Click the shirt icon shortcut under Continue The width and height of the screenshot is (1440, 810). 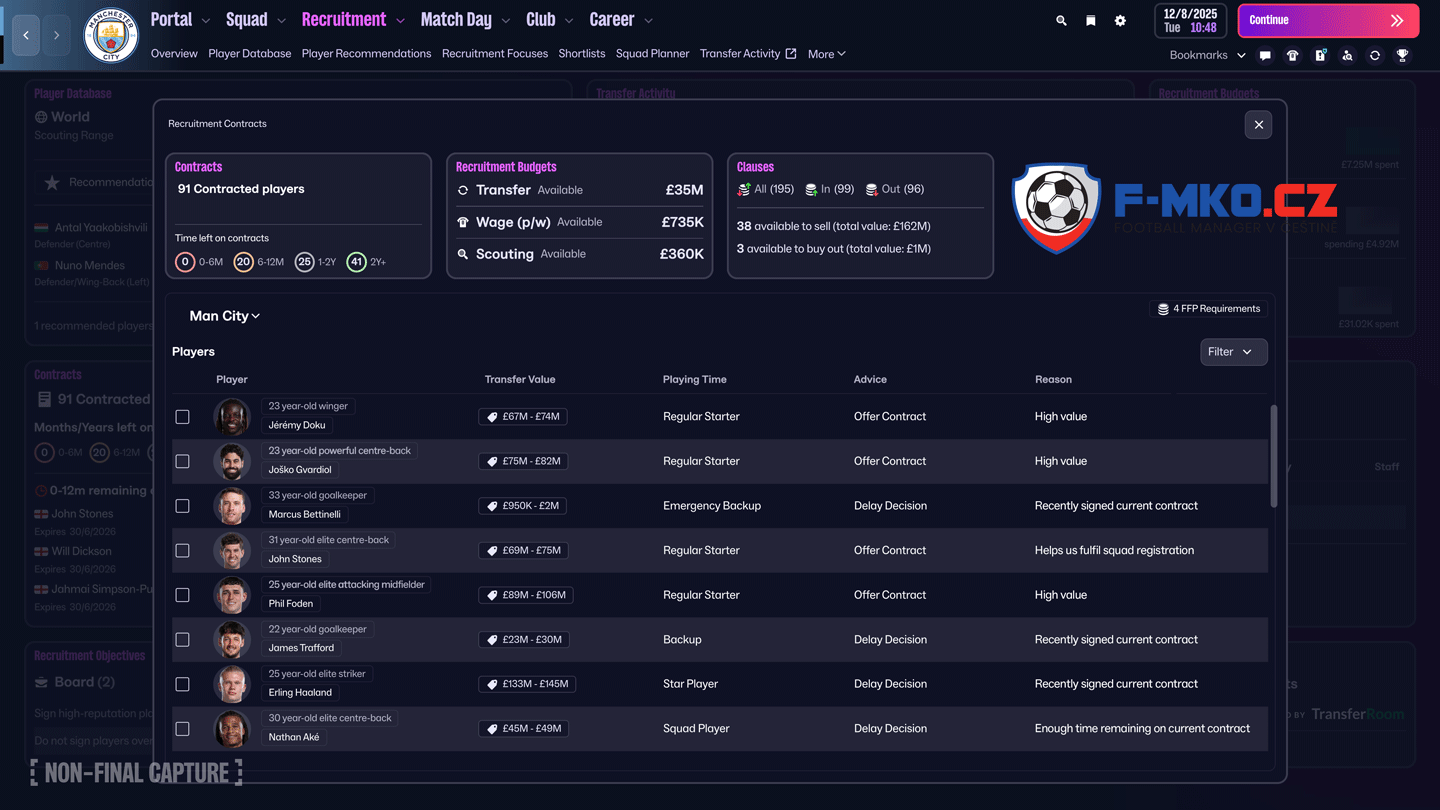pos(1292,56)
